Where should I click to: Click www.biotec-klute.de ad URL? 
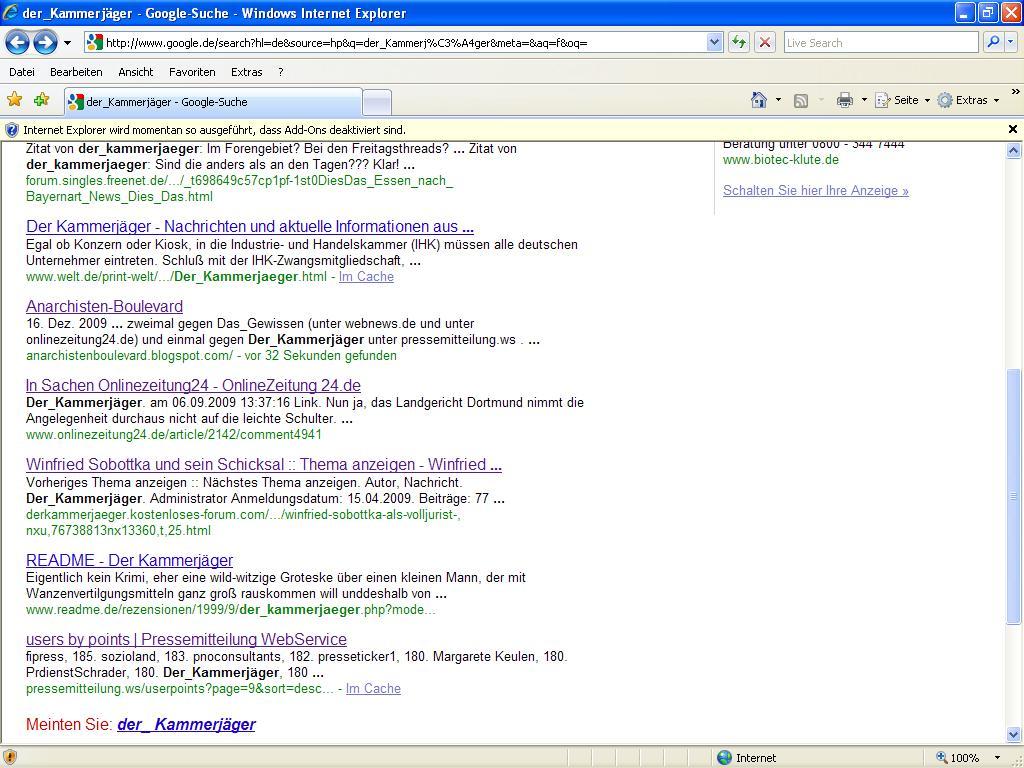point(780,160)
